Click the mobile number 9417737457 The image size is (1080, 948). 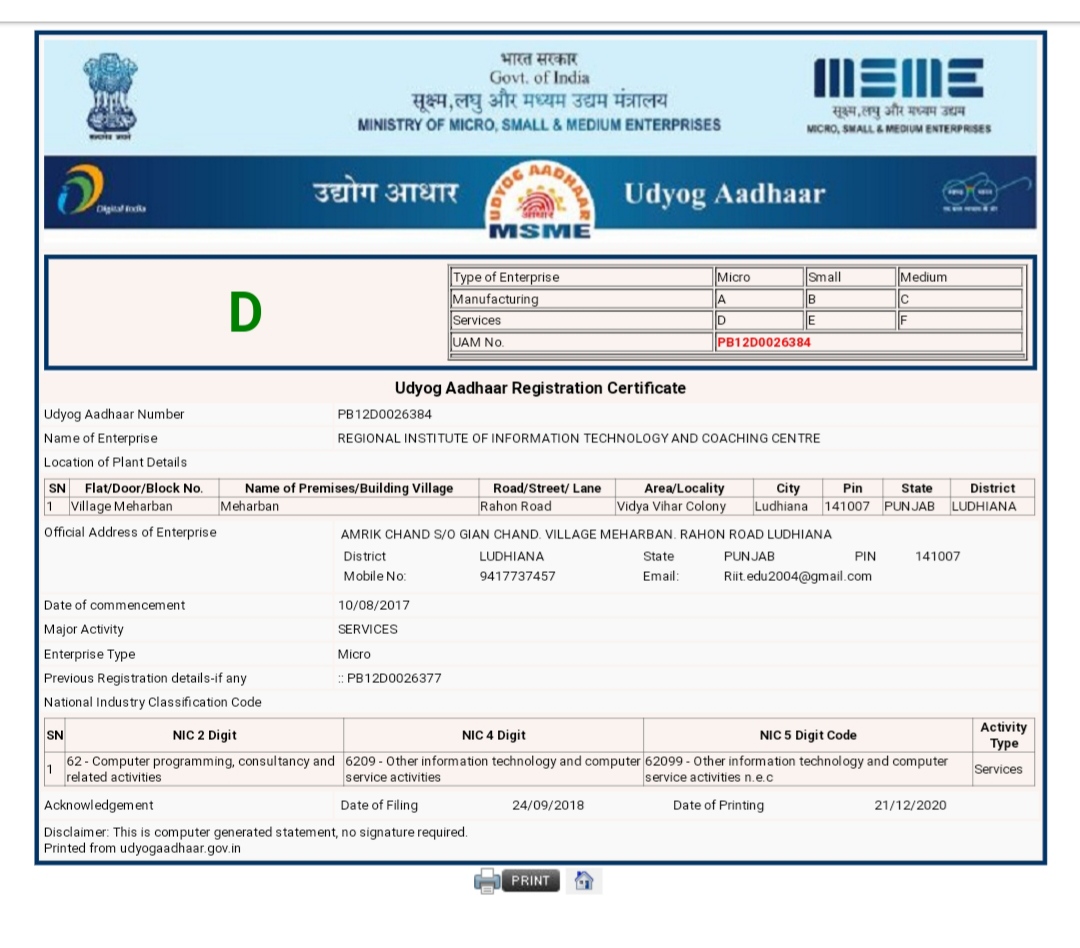(x=517, y=576)
